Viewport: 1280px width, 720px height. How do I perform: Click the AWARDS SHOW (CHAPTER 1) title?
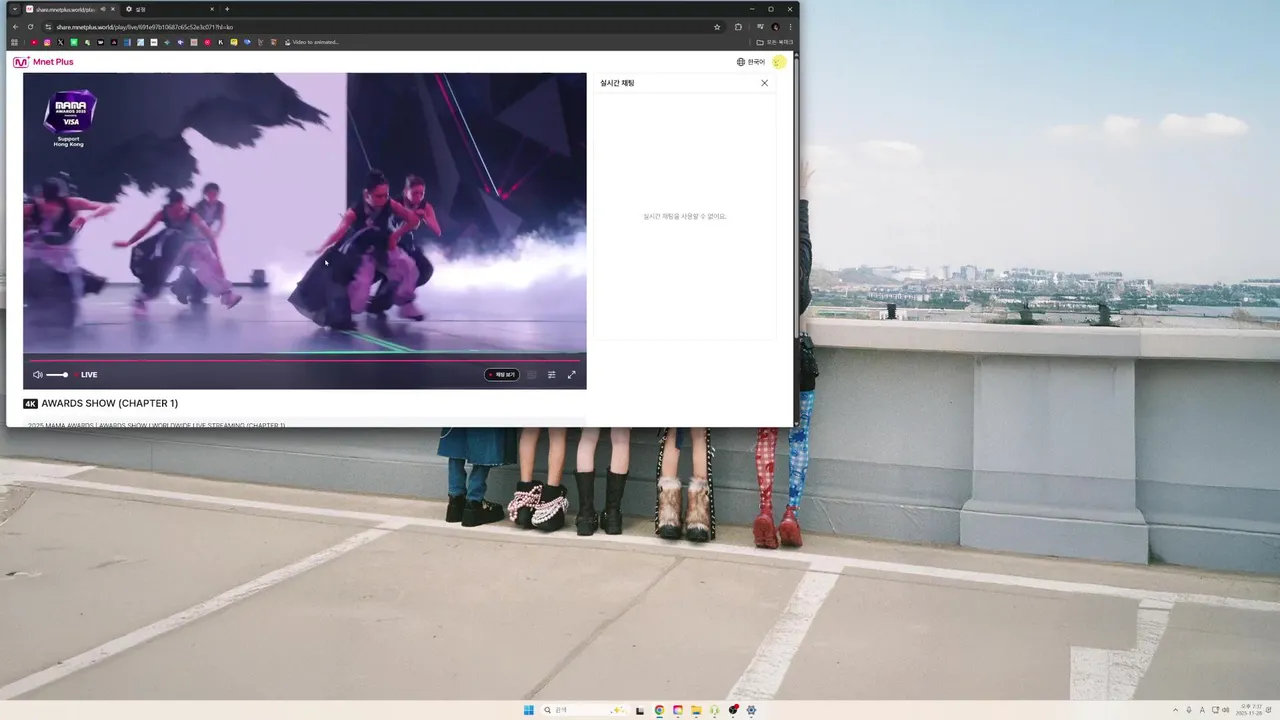[110, 403]
